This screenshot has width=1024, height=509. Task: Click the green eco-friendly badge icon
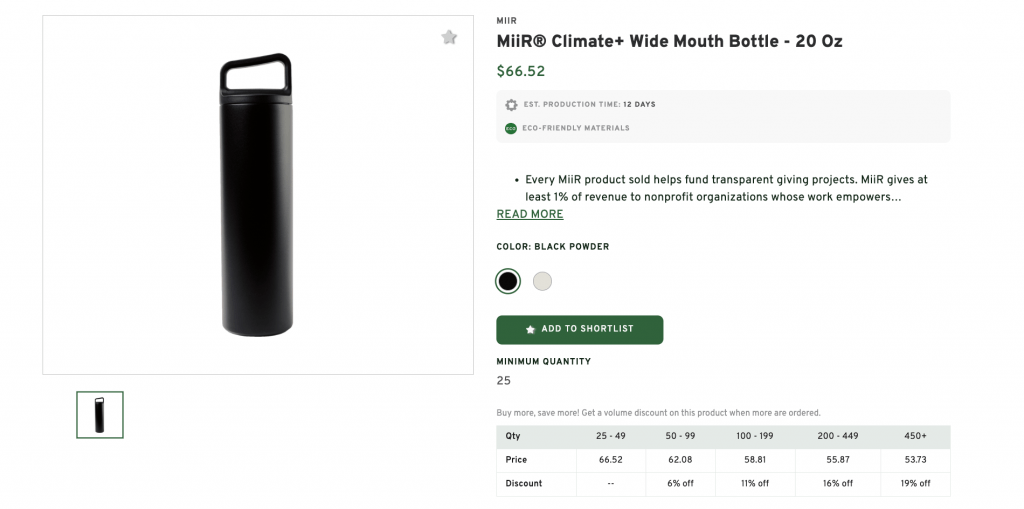[511, 128]
